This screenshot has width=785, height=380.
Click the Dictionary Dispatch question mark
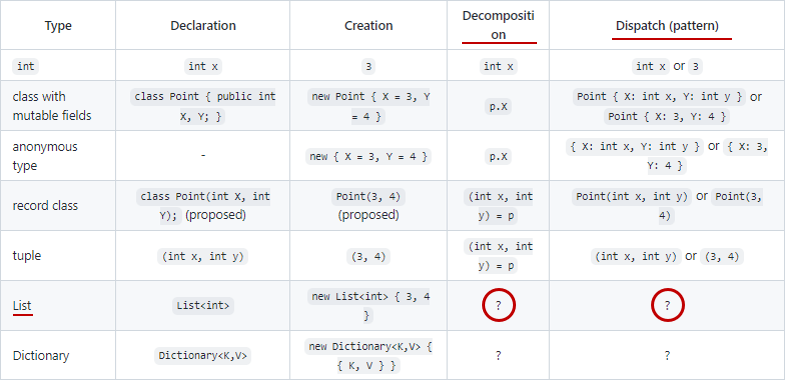667,355
